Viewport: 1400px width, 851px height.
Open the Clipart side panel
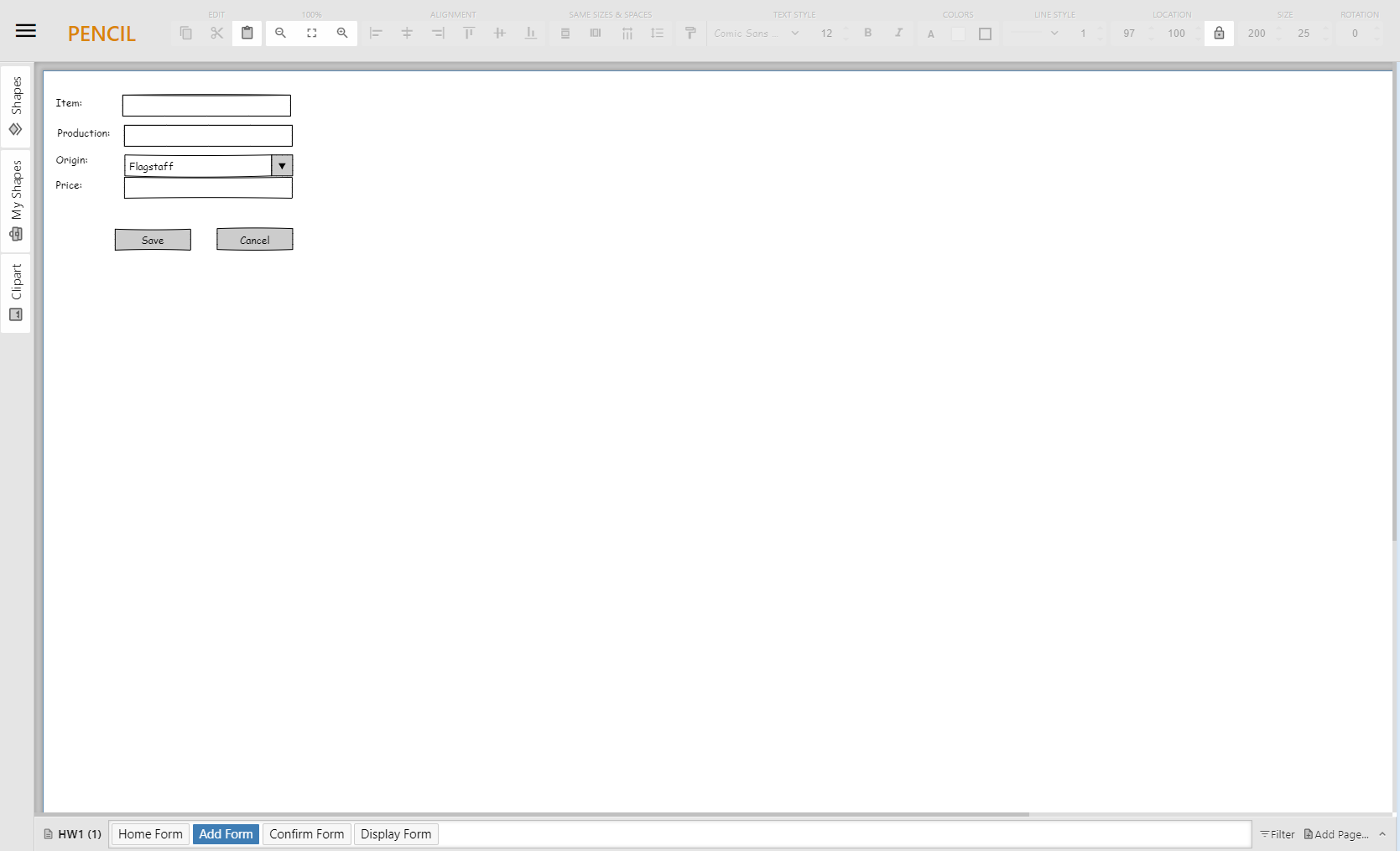pos(16,293)
